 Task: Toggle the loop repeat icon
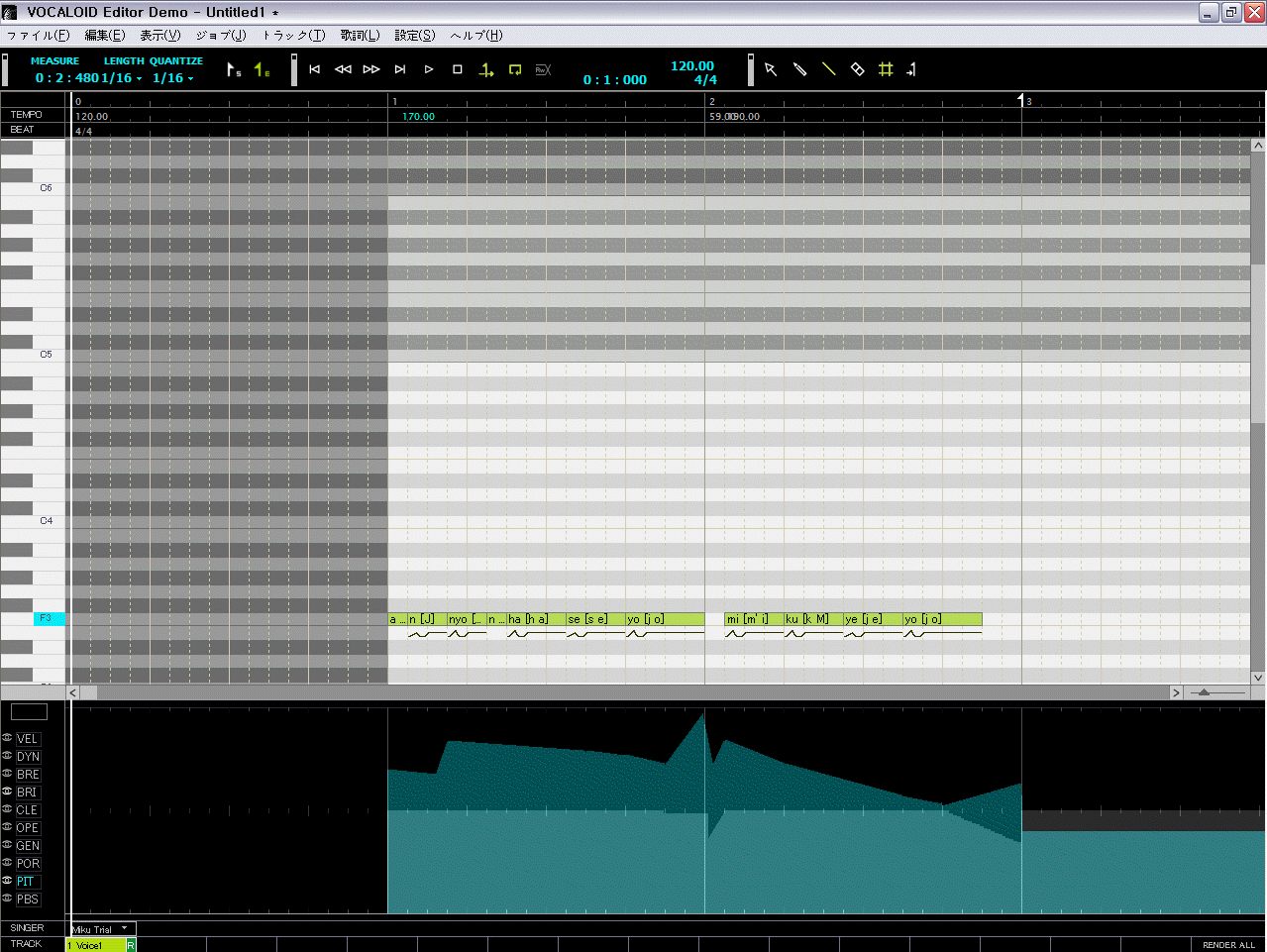point(515,69)
